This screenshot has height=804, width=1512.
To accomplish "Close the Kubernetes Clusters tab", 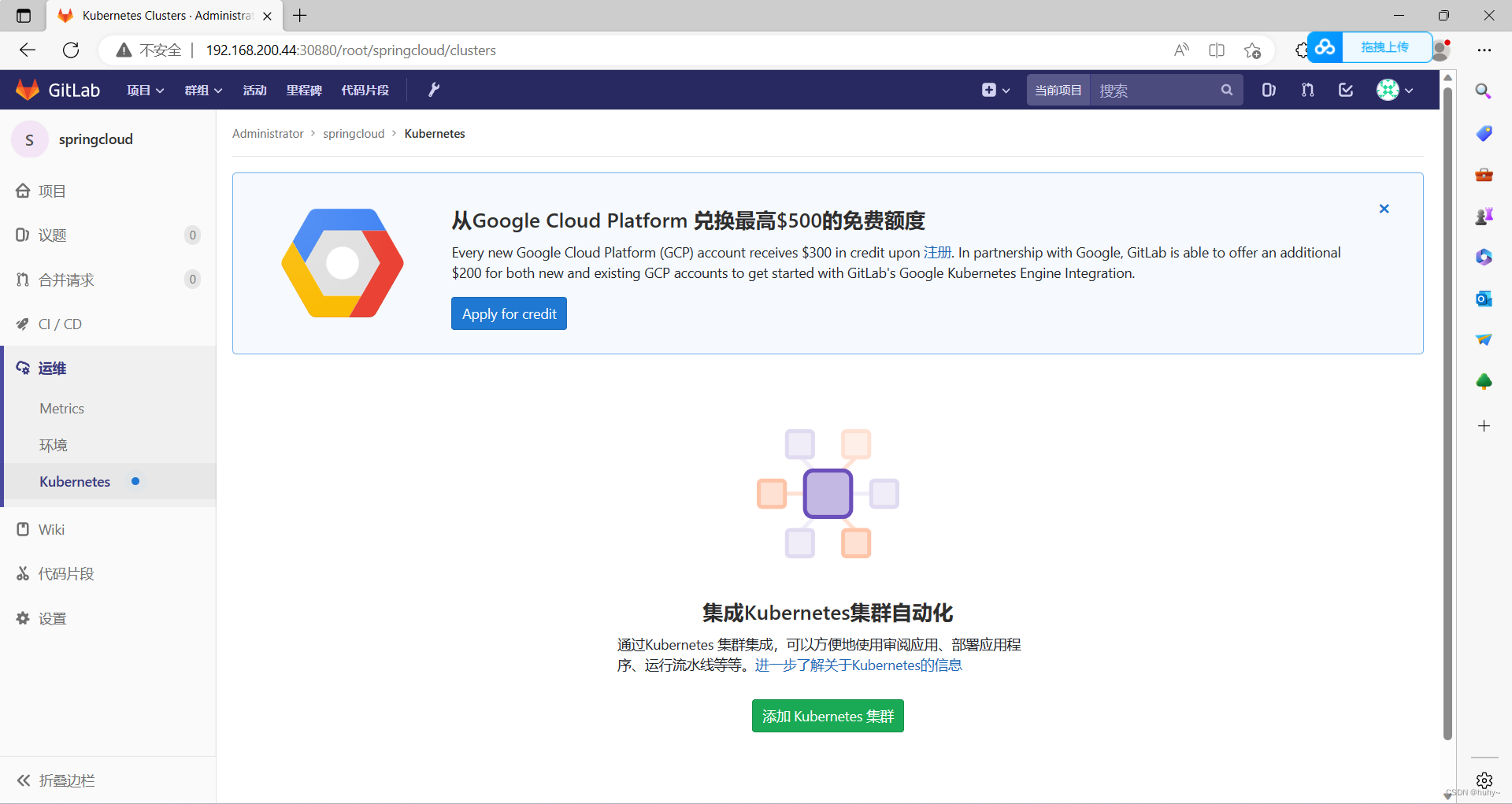I will tap(267, 16).
